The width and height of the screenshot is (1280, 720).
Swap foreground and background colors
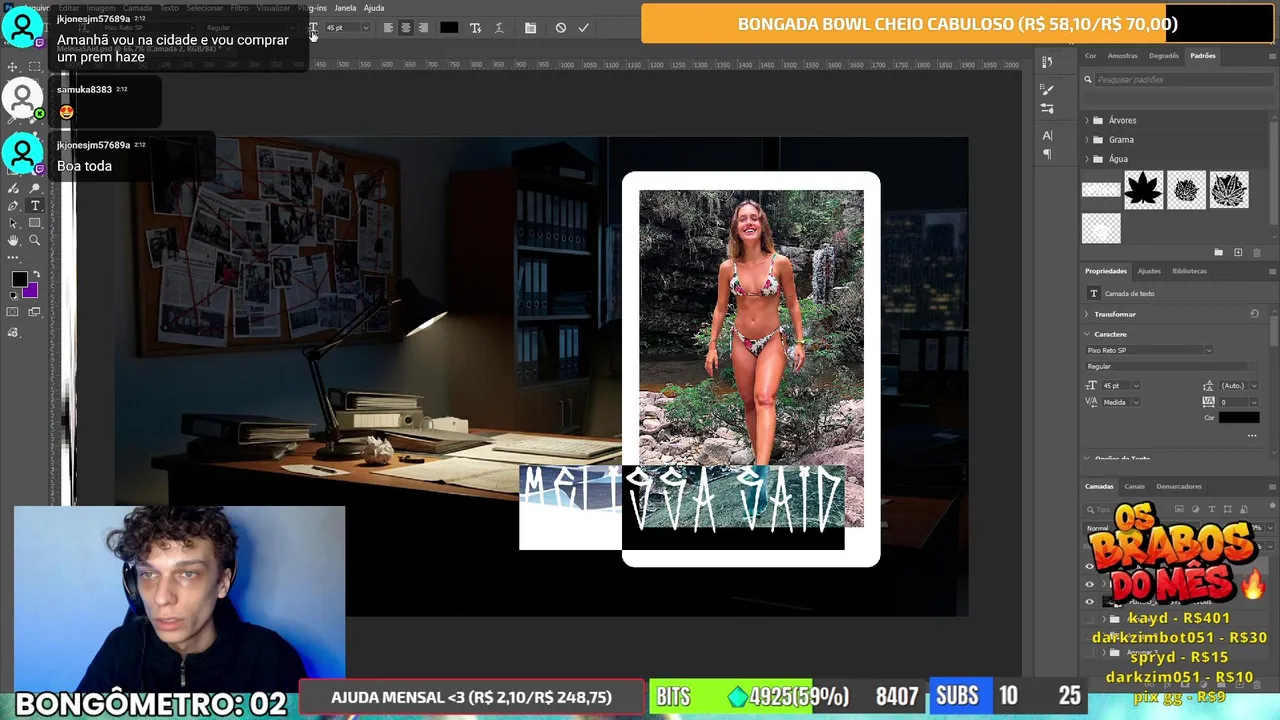coord(37,273)
